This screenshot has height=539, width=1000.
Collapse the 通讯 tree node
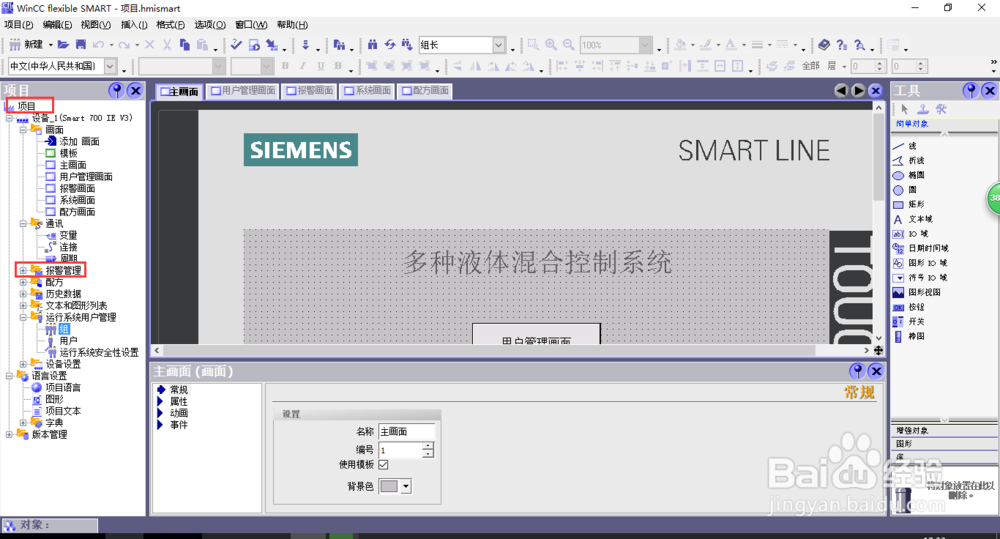tap(23, 224)
